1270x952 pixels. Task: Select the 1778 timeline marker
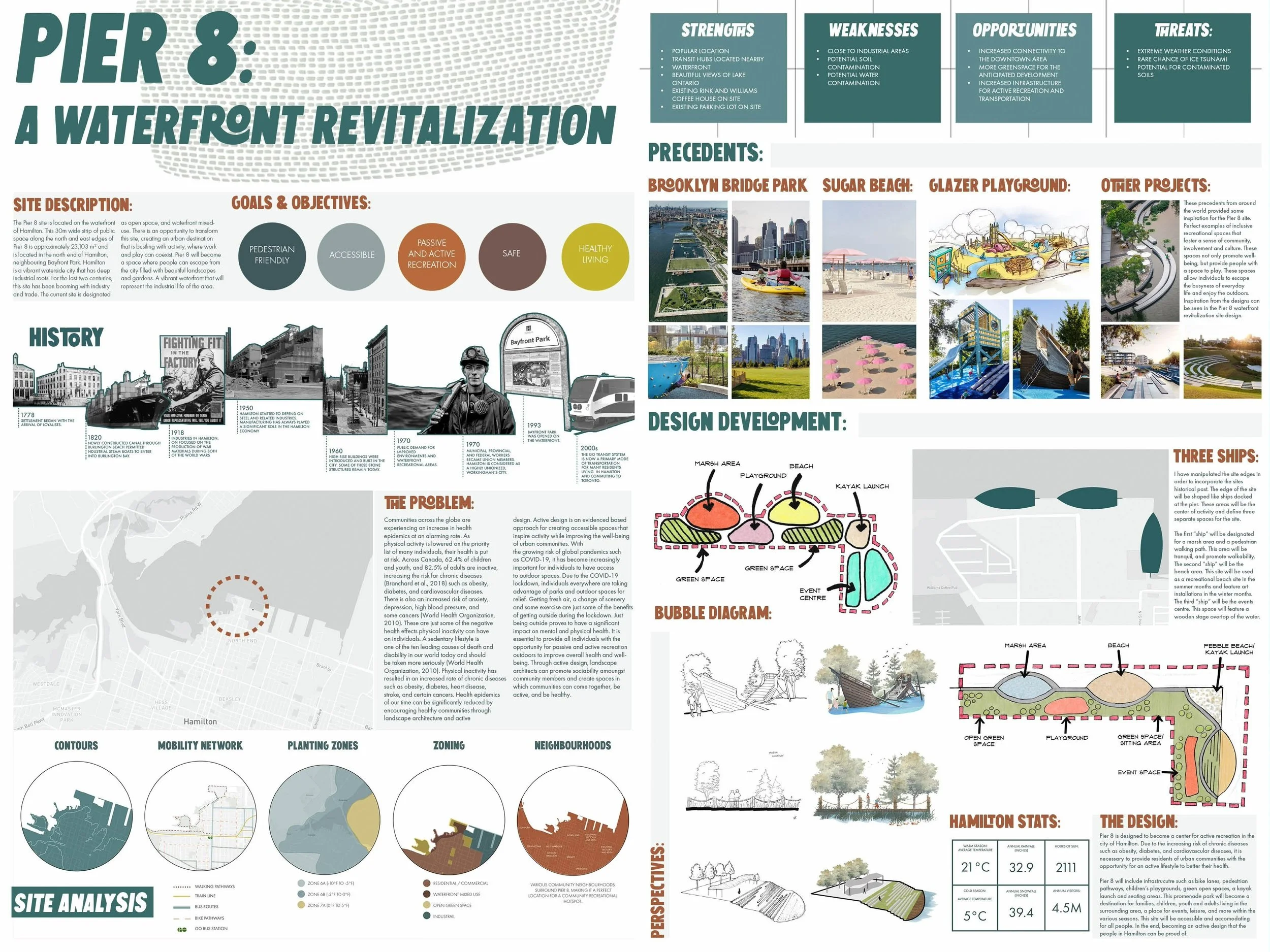tap(27, 414)
